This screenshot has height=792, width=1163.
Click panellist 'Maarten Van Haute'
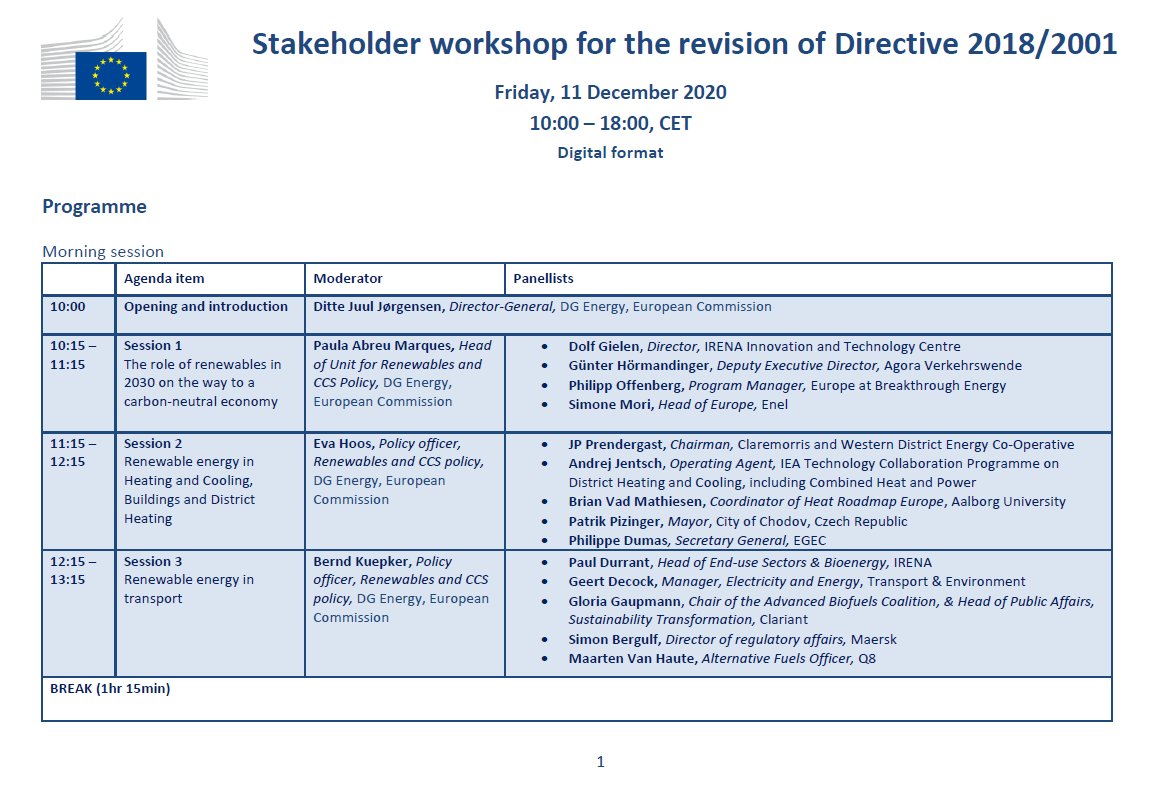coord(632,659)
